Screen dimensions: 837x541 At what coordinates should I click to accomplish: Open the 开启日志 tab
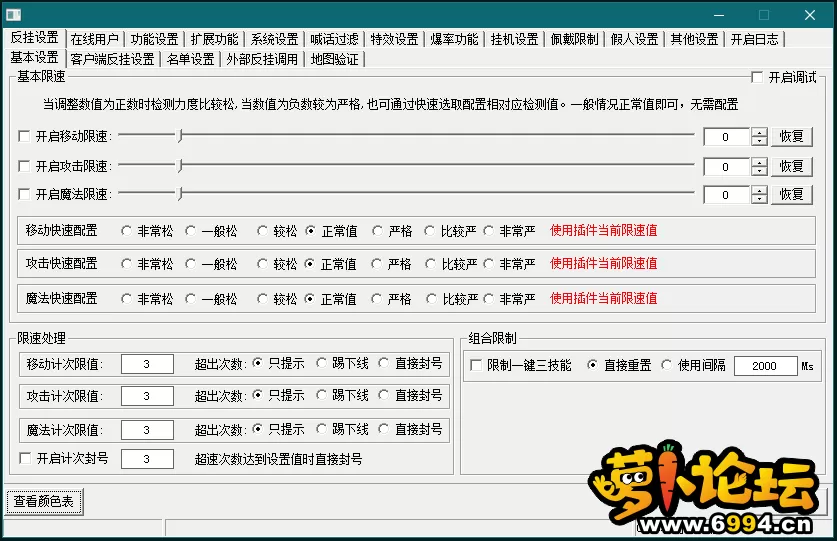(754, 39)
